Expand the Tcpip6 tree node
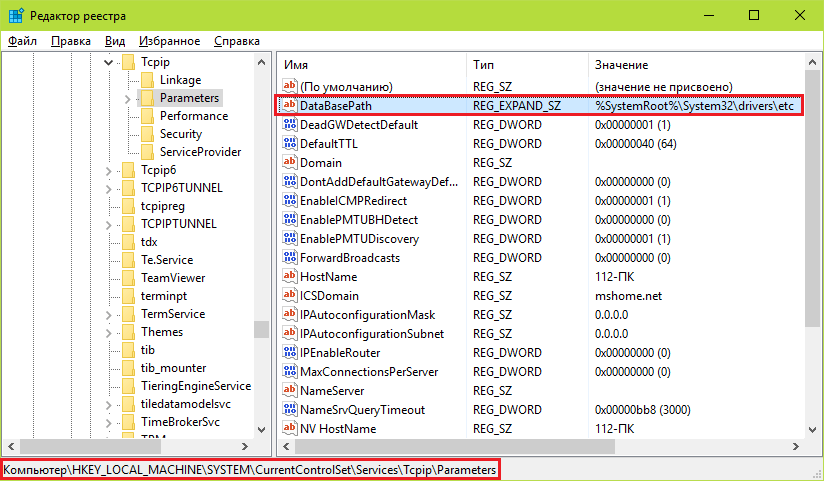 (109, 170)
